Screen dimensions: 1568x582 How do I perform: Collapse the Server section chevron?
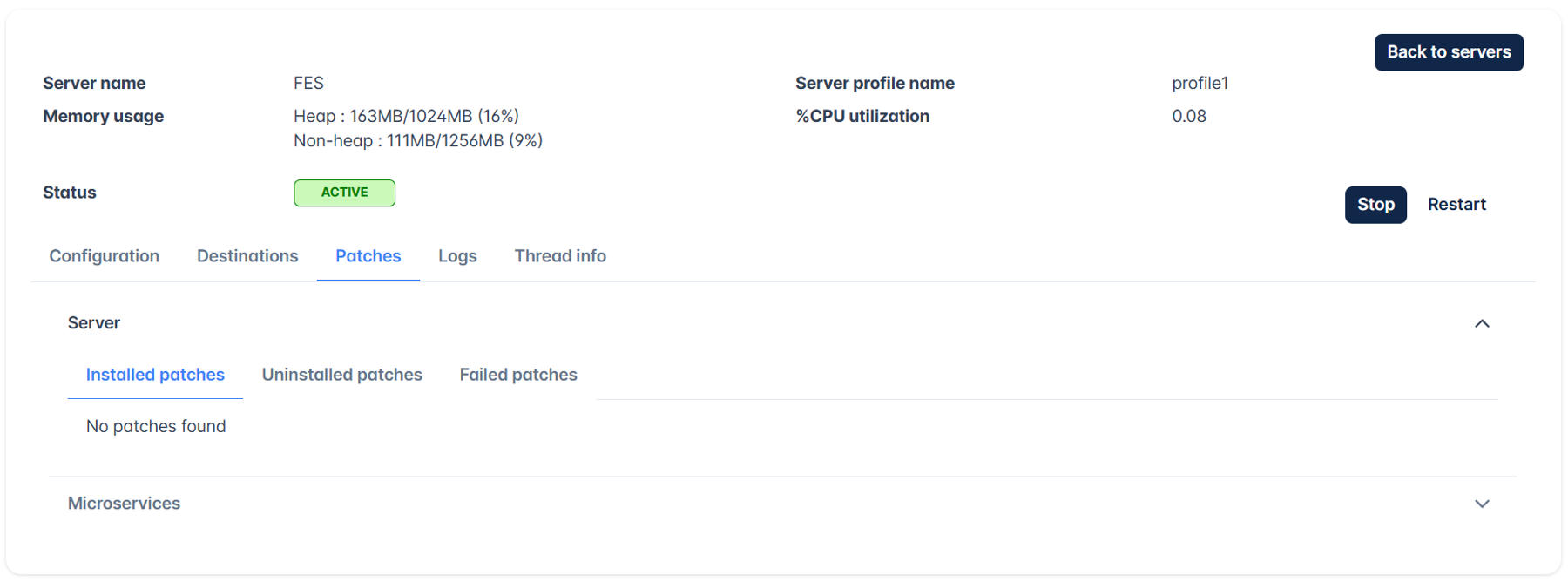pos(1482,323)
